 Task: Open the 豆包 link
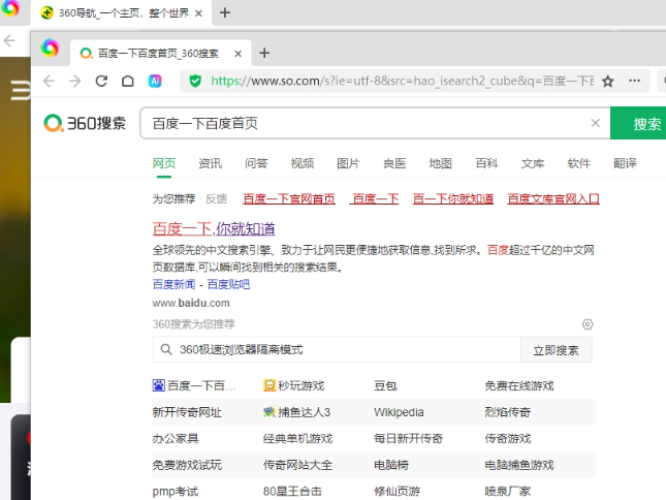coord(386,386)
